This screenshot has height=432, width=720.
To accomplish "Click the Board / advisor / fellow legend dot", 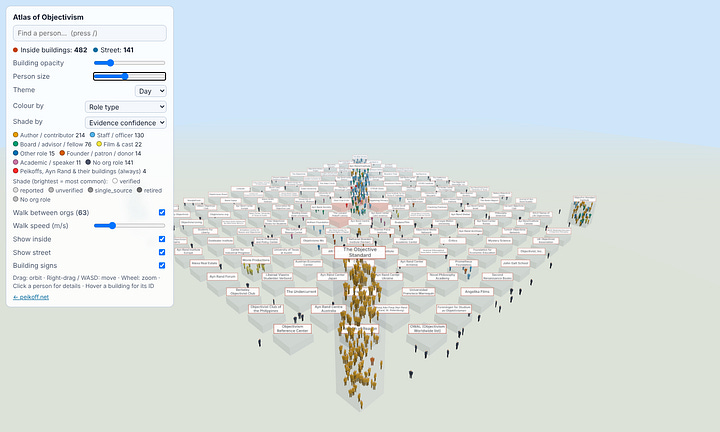I will 16,144.
